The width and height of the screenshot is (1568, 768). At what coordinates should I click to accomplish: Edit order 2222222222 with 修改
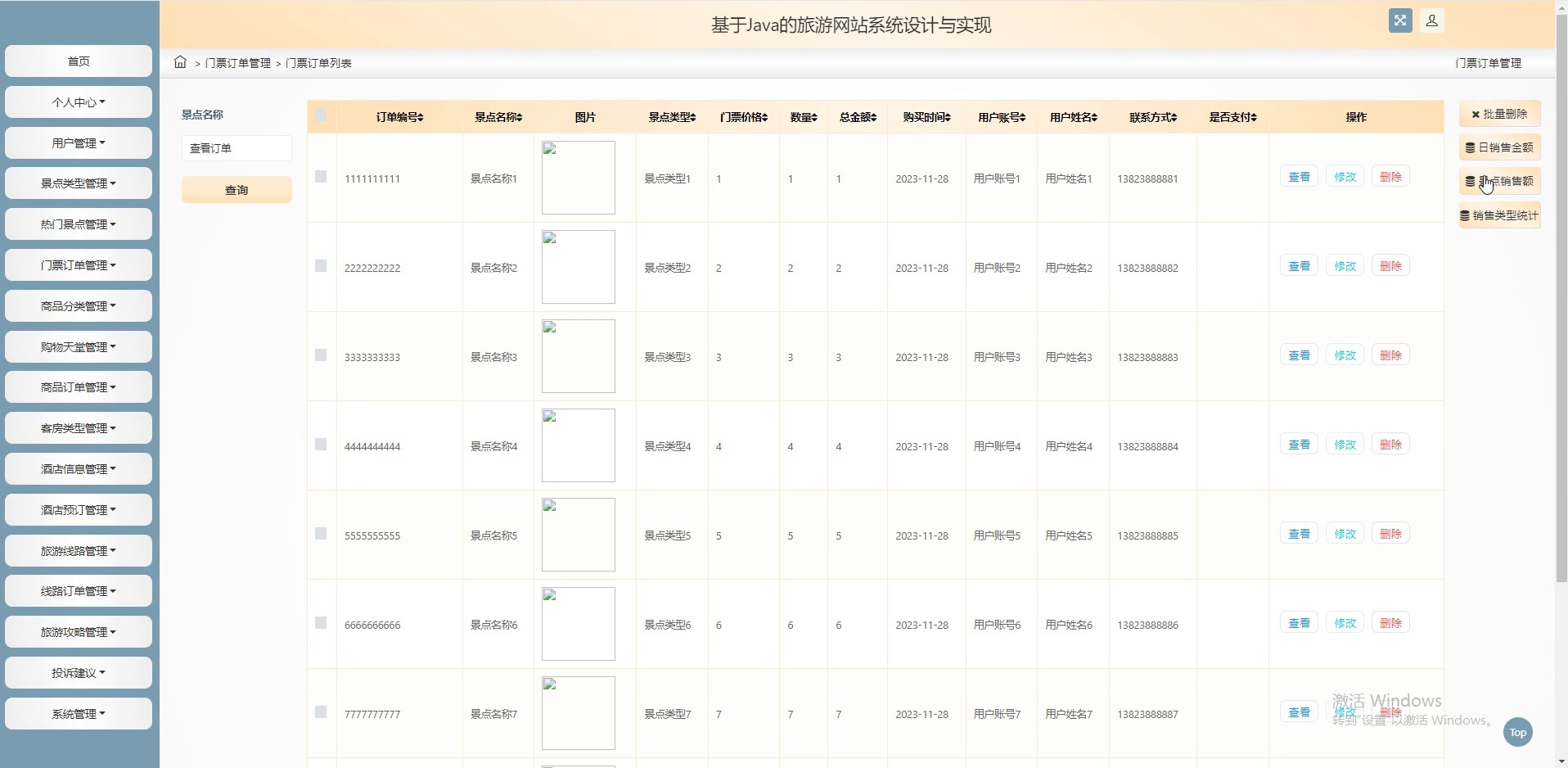[x=1345, y=266]
